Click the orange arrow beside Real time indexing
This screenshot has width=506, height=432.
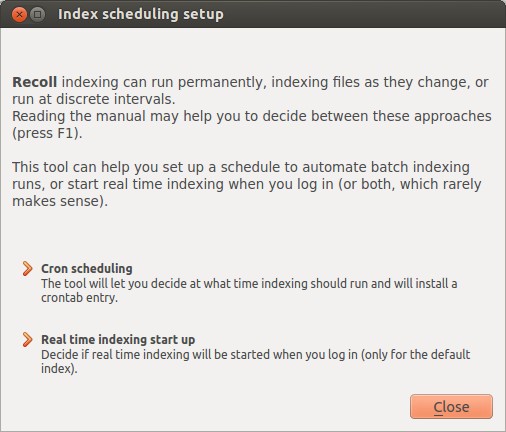(x=27, y=339)
